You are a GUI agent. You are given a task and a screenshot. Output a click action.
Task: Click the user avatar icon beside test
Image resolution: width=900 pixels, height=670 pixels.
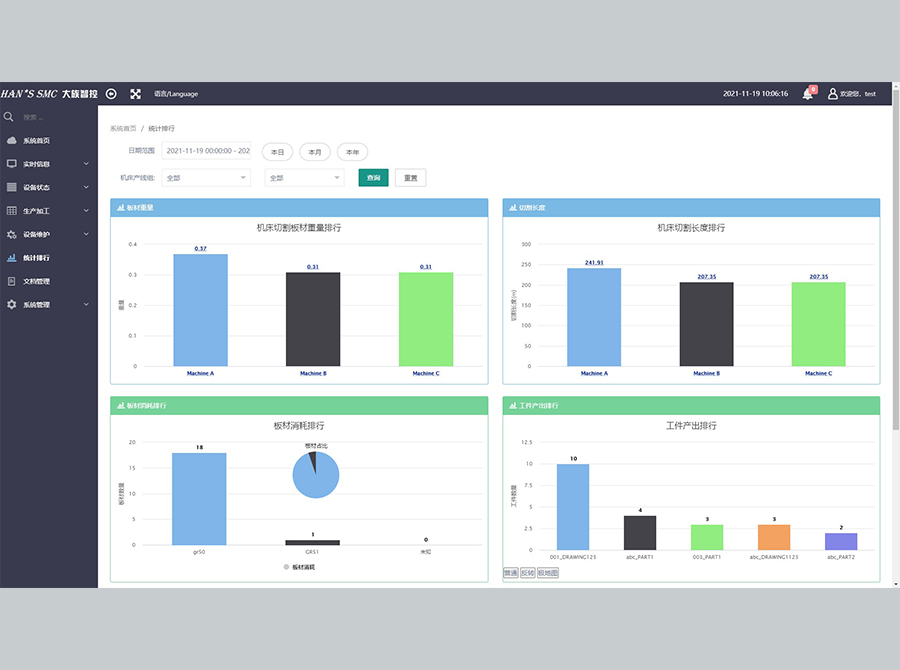[x=830, y=94]
